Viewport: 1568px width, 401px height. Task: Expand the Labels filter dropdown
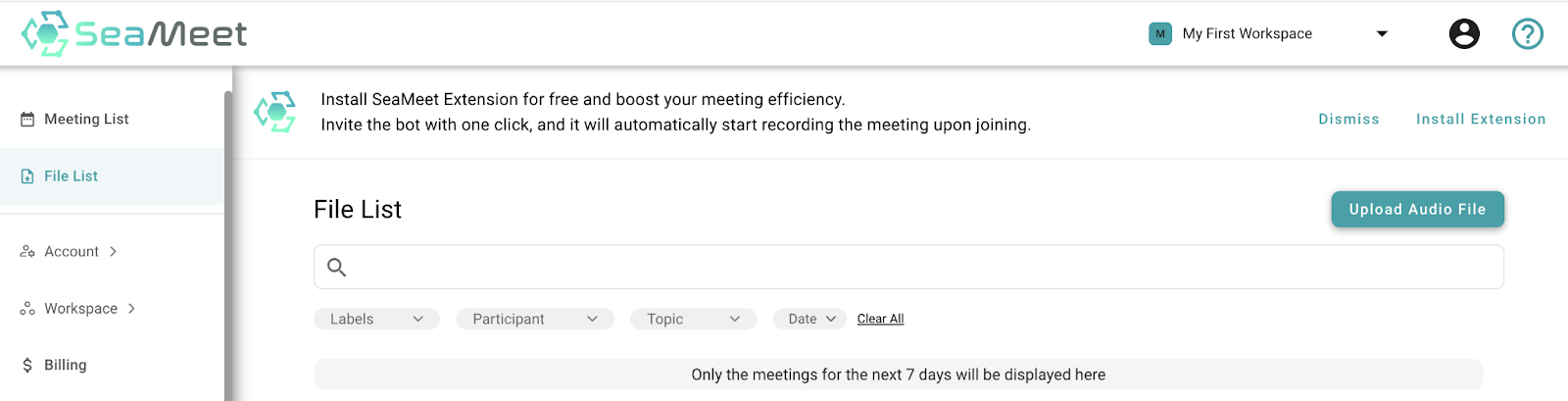[x=376, y=319]
